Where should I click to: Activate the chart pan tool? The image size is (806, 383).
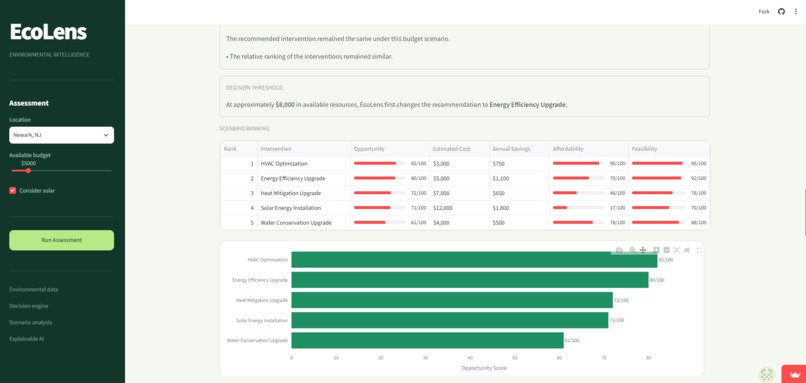click(x=643, y=250)
